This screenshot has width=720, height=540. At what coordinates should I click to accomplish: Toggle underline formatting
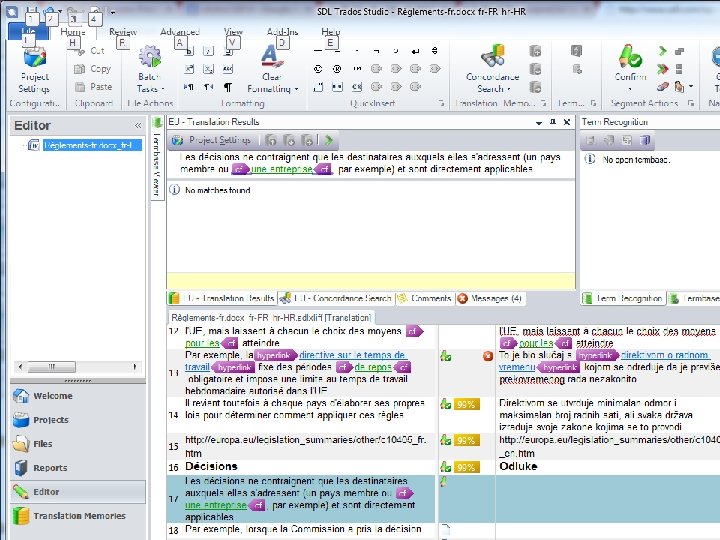(x=228, y=51)
